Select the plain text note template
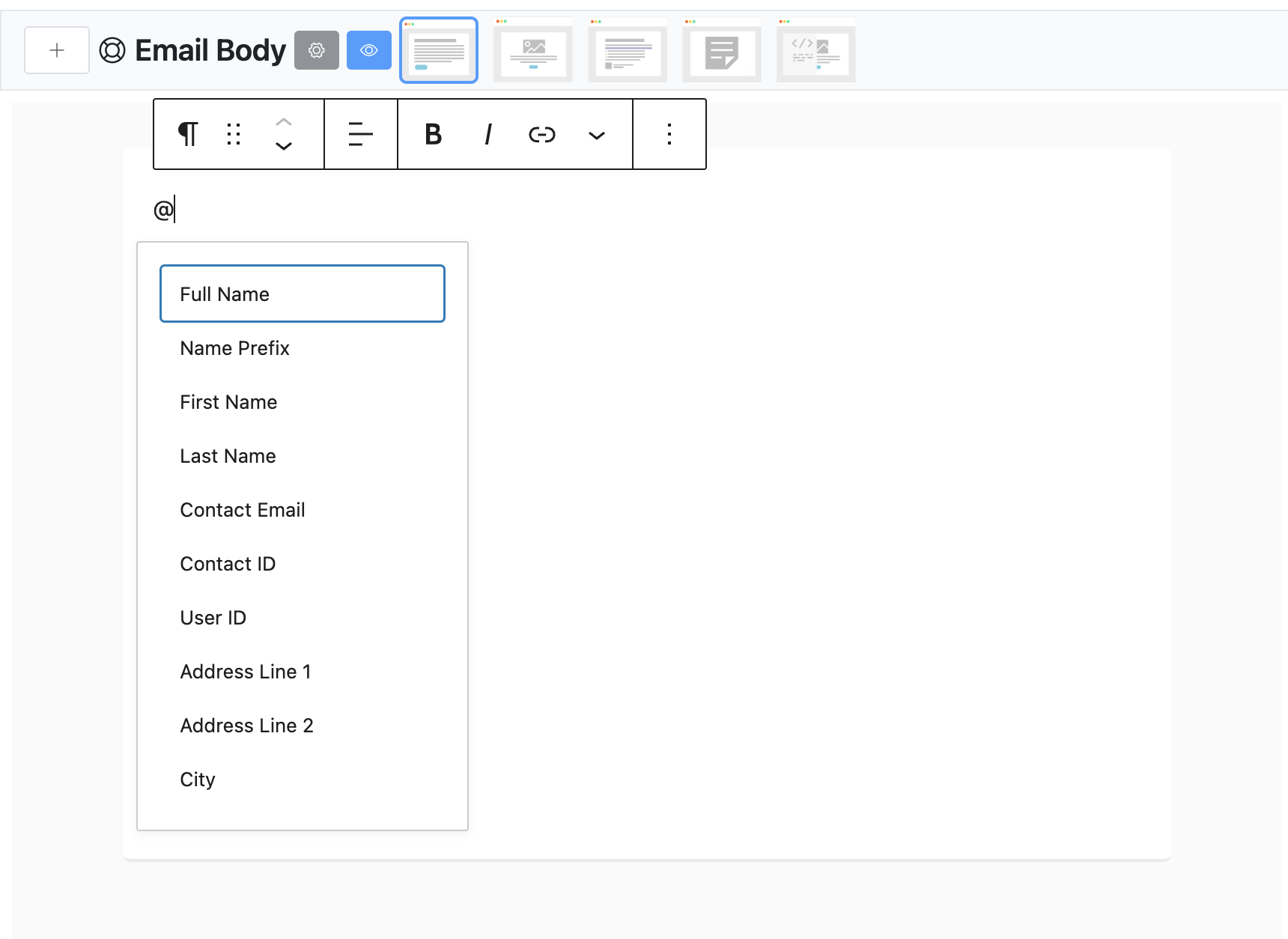Viewport: 1288px width, 939px height. pyautogui.click(x=721, y=50)
